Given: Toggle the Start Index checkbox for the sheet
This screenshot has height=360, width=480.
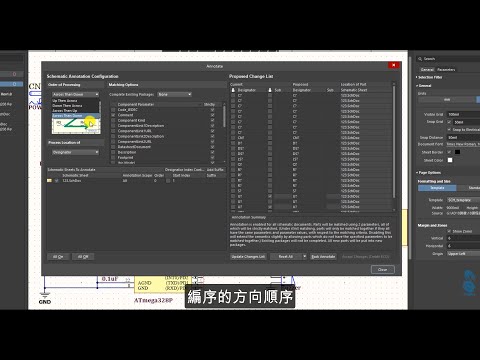Looking at the screenshot, I should click(168, 180).
